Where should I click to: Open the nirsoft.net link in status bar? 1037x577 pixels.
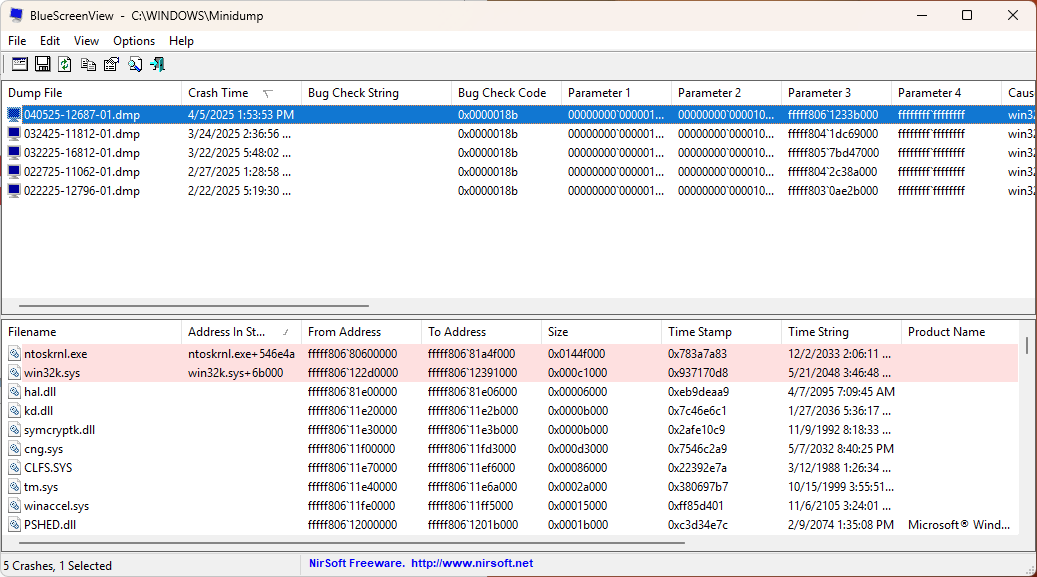[472, 563]
